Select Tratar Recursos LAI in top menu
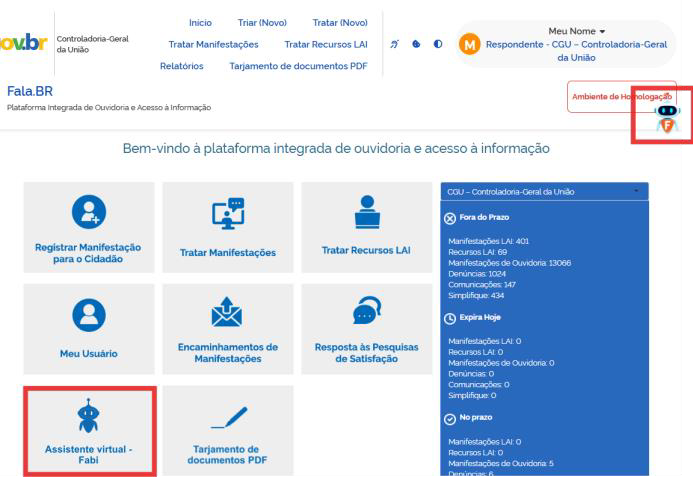693x477 pixels. pos(326,44)
